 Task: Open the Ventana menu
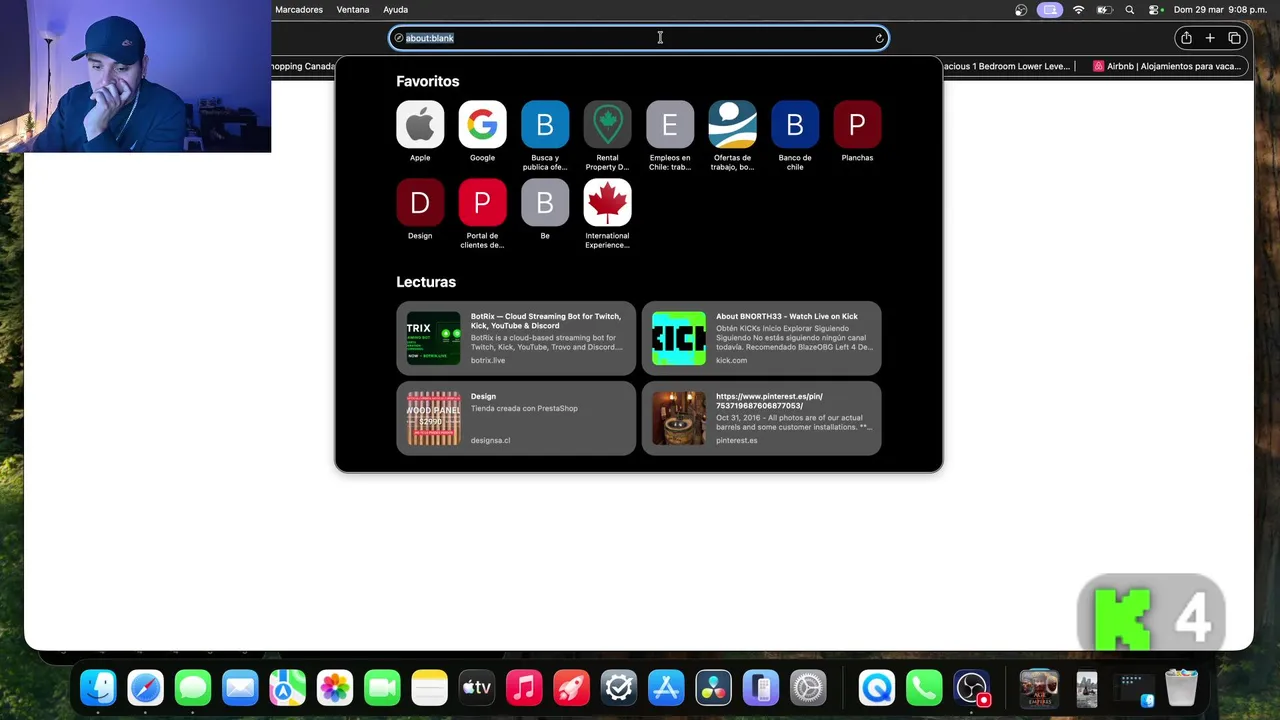[x=353, y=10]
